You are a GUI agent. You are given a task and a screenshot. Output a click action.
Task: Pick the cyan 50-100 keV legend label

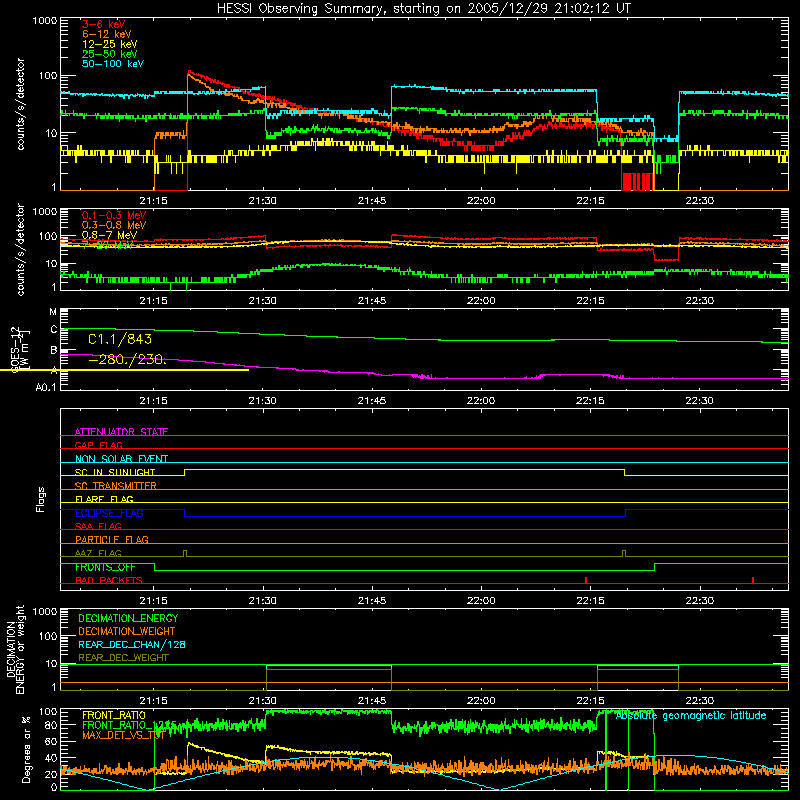(113, 64)
